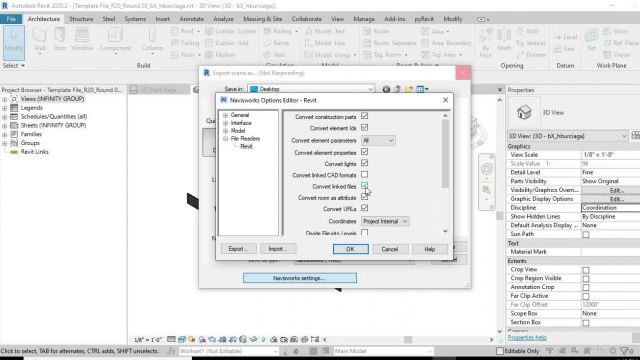Click OK in Navisworks Options Editor
640x360 pixels.
(350, 249)
